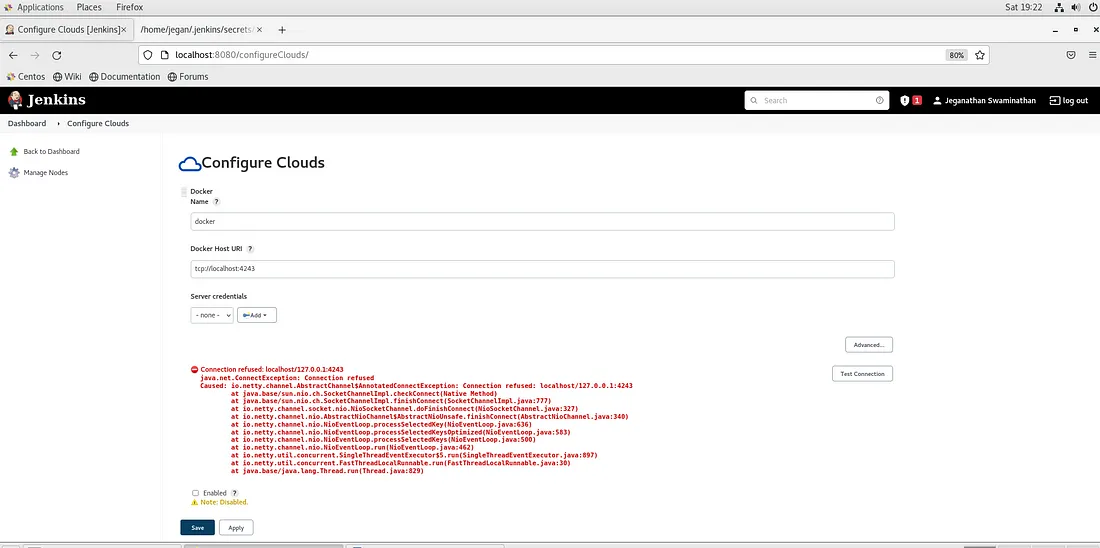Switch to the Configure Clouds [Jenkins] tab
Screen dimensions: 1100x548
pyautogui.click(x=65, y=30)
